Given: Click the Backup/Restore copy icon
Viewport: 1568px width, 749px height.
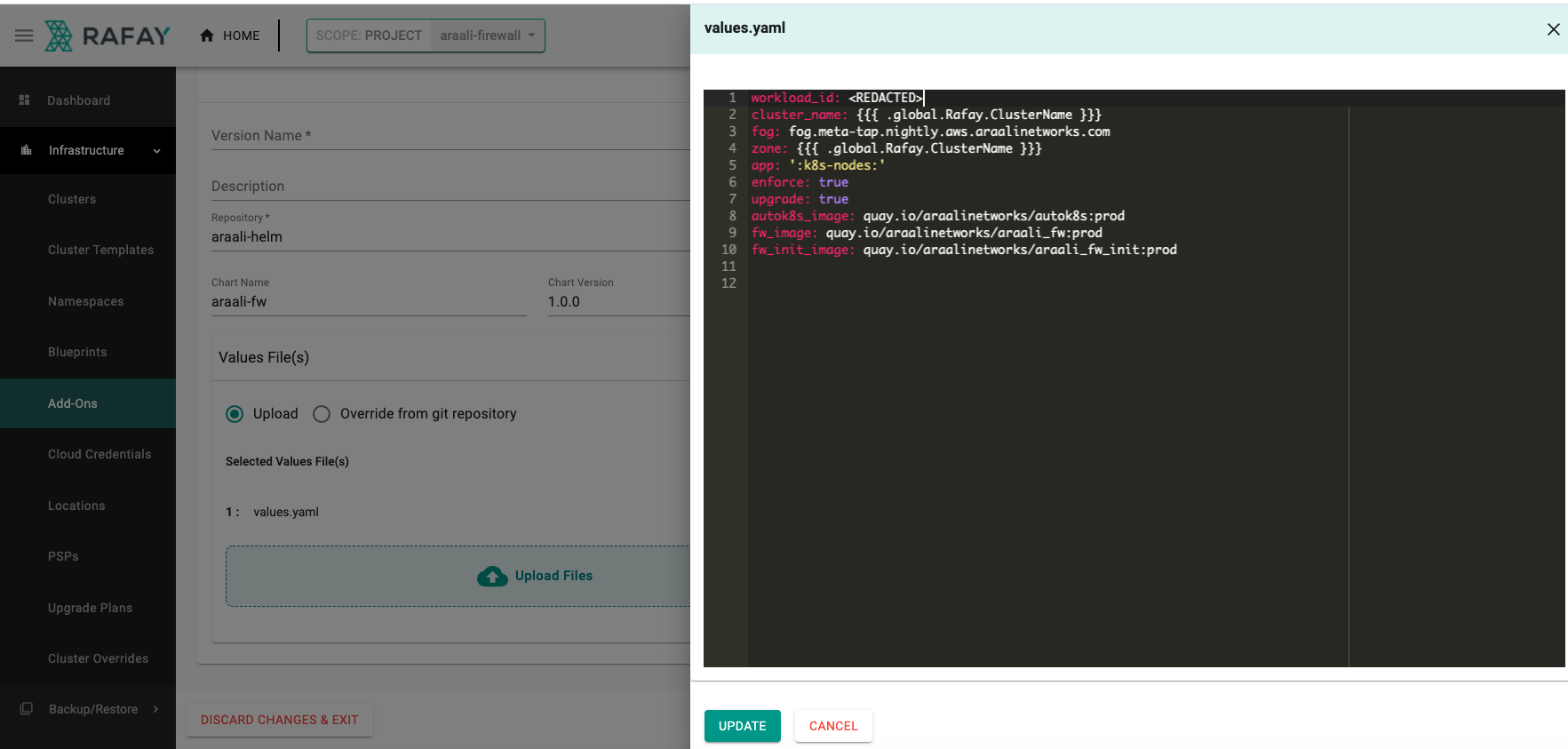Looking at the screenshot, I should [x=27, y=709].
